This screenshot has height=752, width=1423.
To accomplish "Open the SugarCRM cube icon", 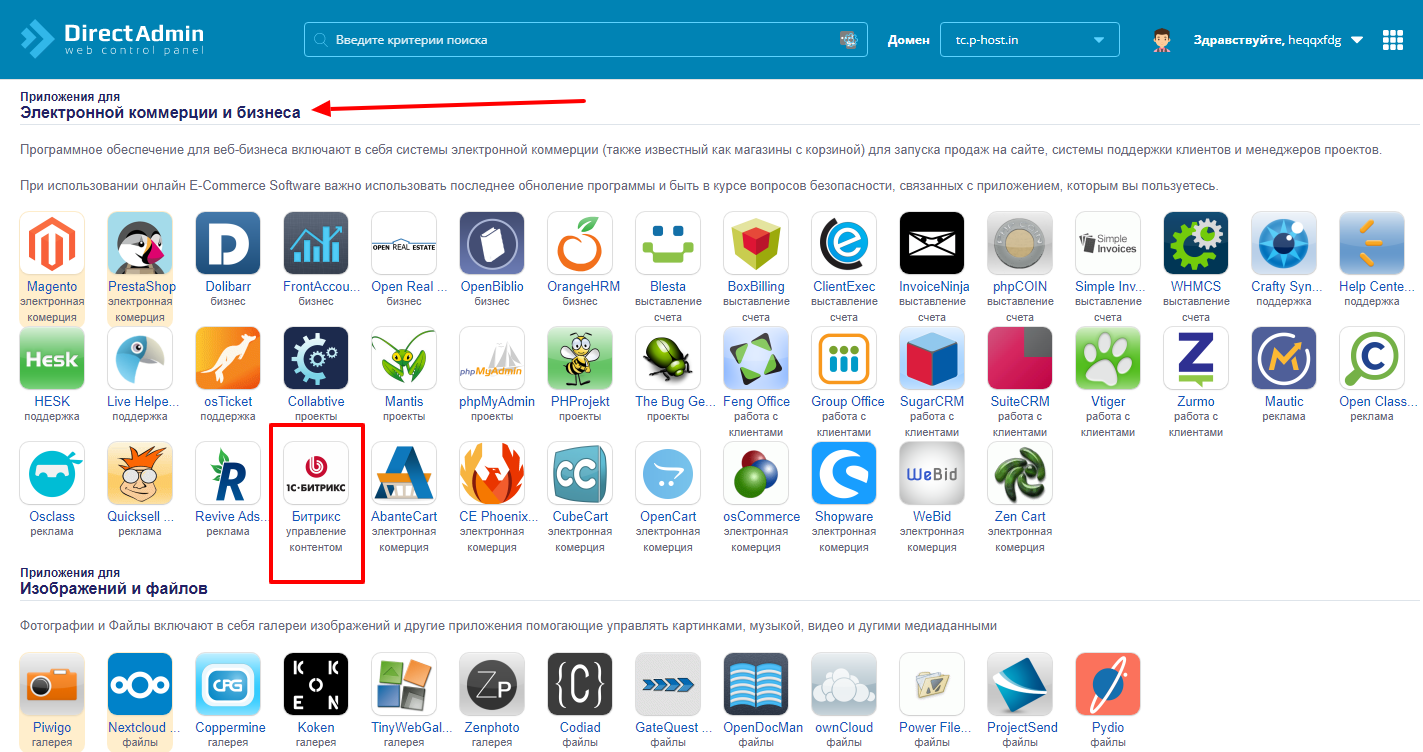I will (x=932, y=358).
